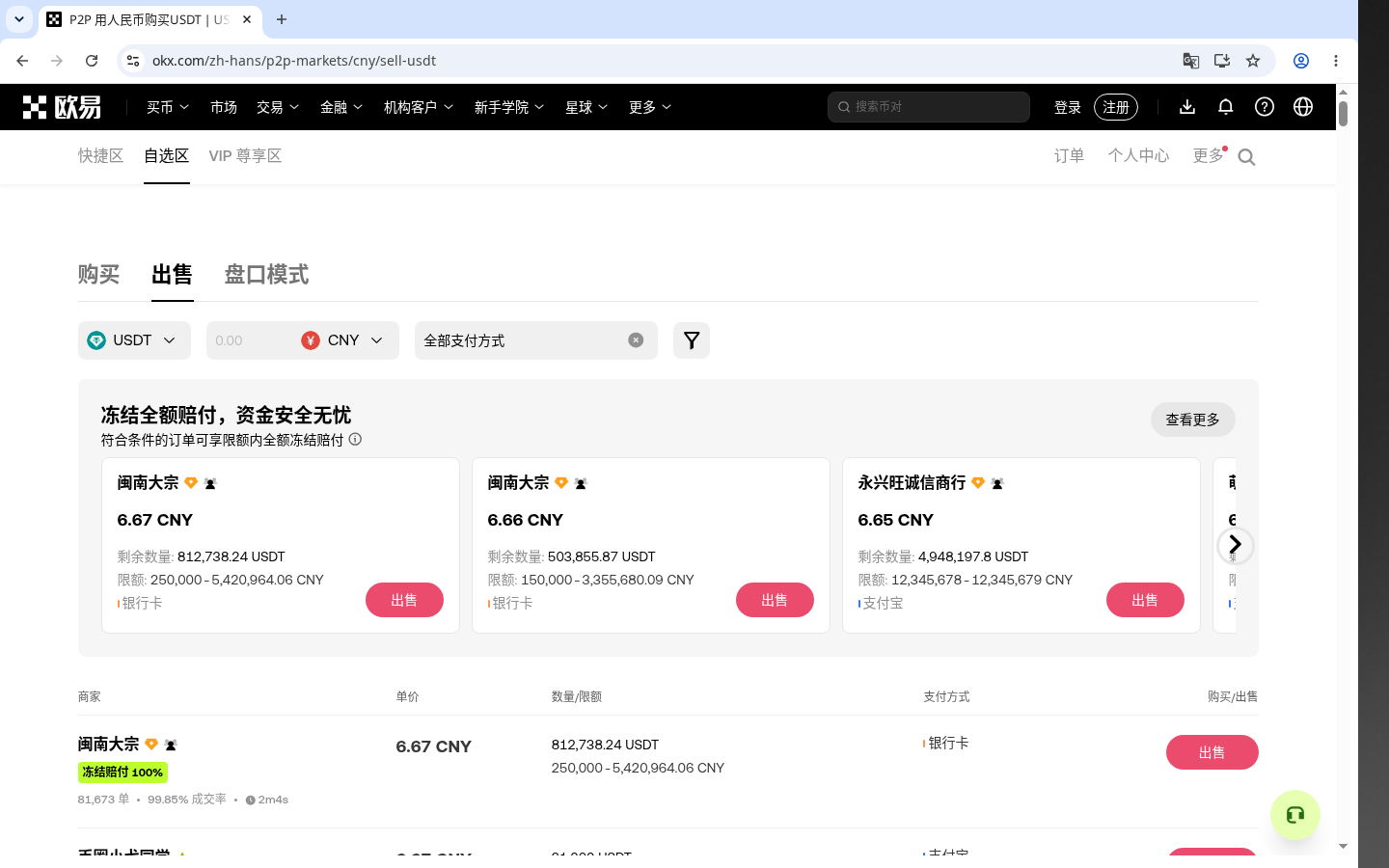The width and height of the screenshot is (1389, 868).
Task: Open the help question mark icon
Action: pyautogui.click(x=1265, y=107)
